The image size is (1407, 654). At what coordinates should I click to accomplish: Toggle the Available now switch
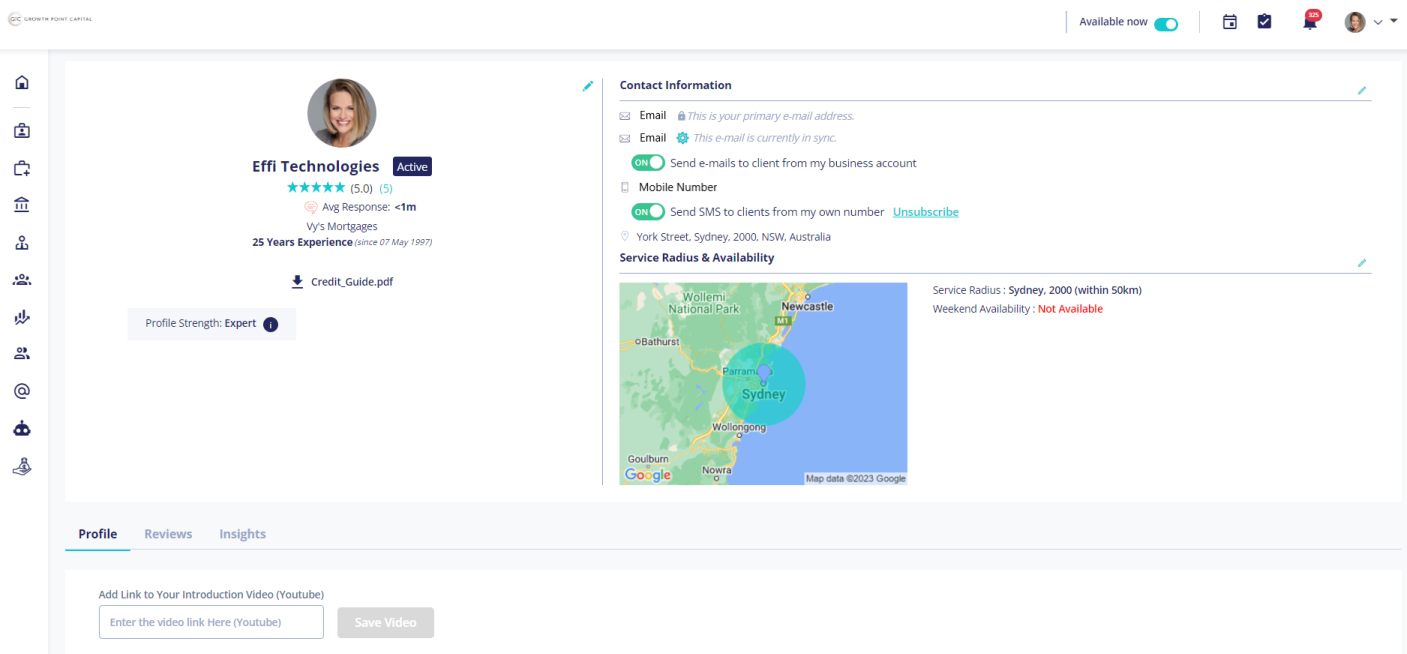(x=1166, y=24)
